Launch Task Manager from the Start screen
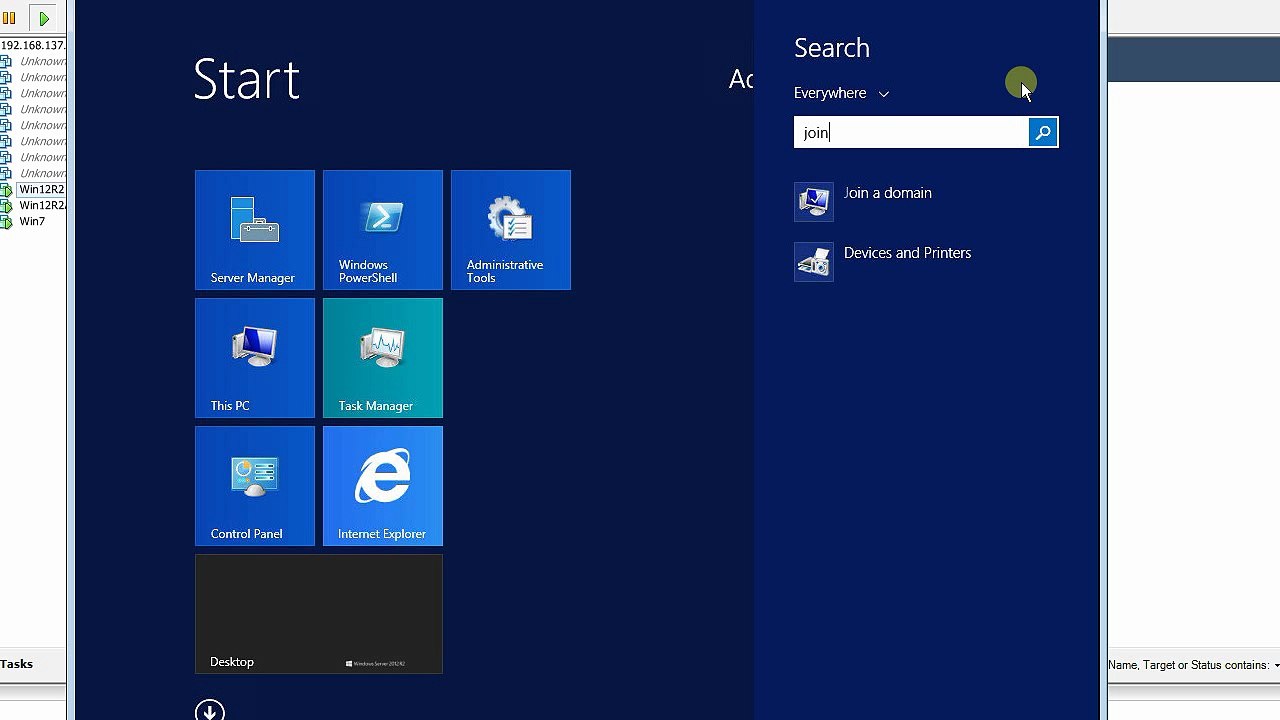The height and width of the screenshot is (720, 1280). click(383, 358)
